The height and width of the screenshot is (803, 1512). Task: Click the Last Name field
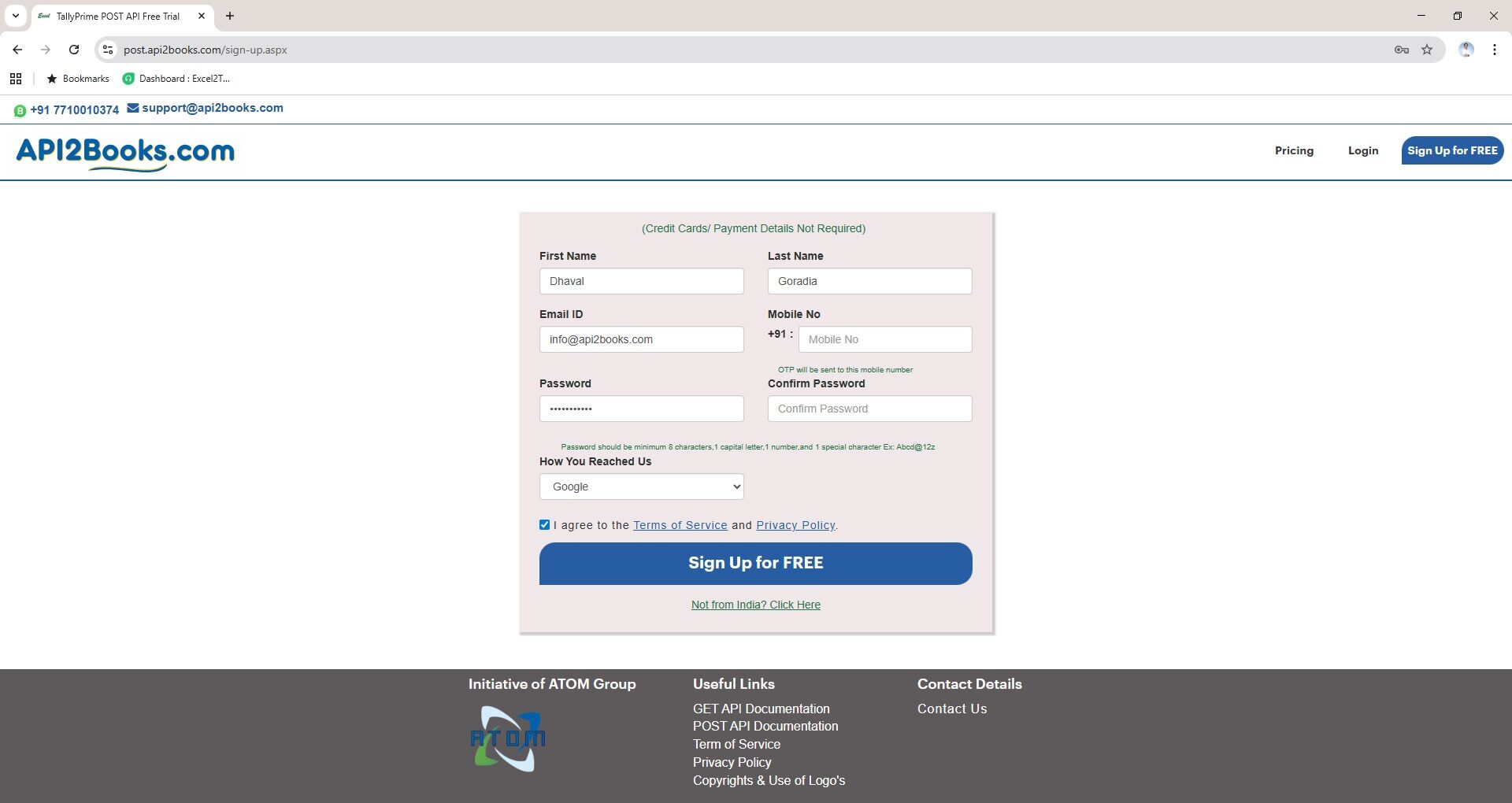tap(869, 281)
